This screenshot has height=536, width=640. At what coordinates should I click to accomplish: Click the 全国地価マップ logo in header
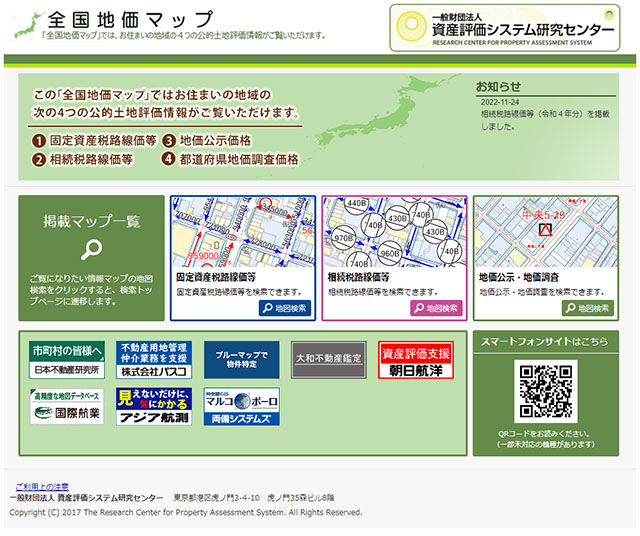[130, 22]
